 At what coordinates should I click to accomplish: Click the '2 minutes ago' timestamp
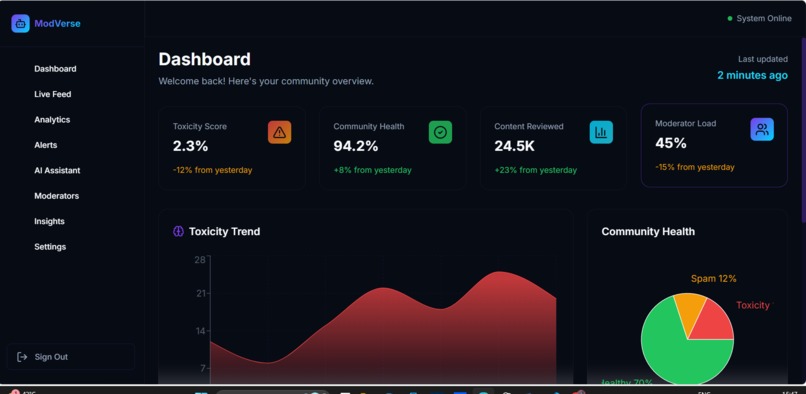752,76
